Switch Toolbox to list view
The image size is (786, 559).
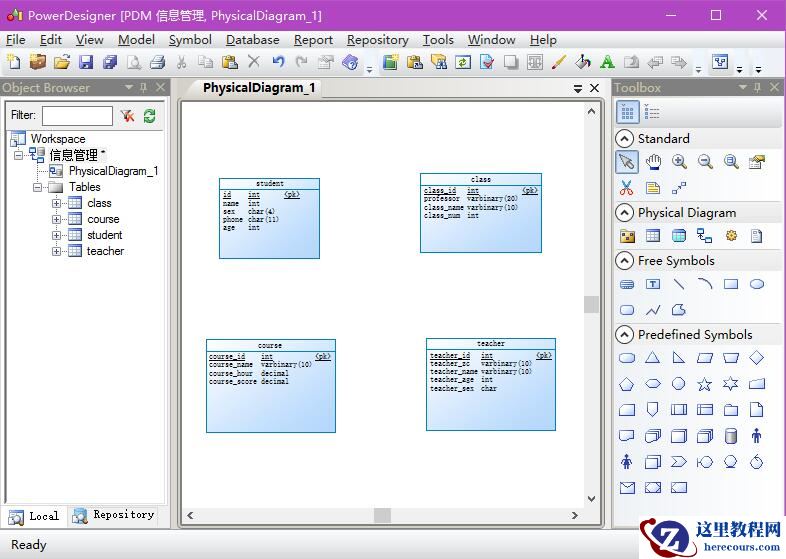coord(652,113)
